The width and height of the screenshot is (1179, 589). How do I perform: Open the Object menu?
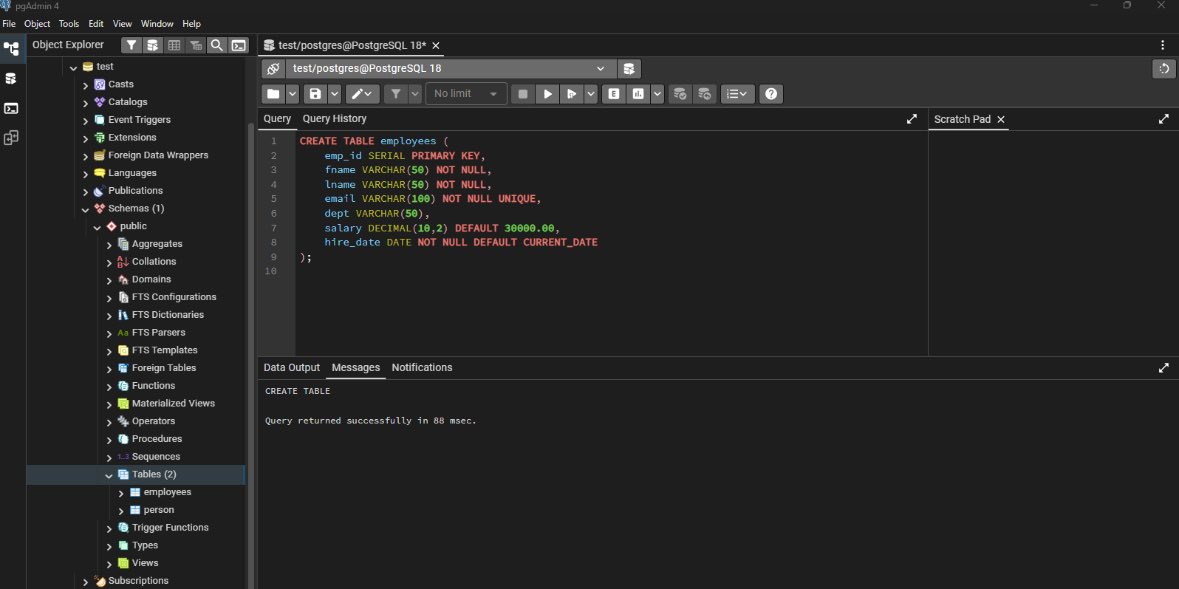tap(38, 24)
